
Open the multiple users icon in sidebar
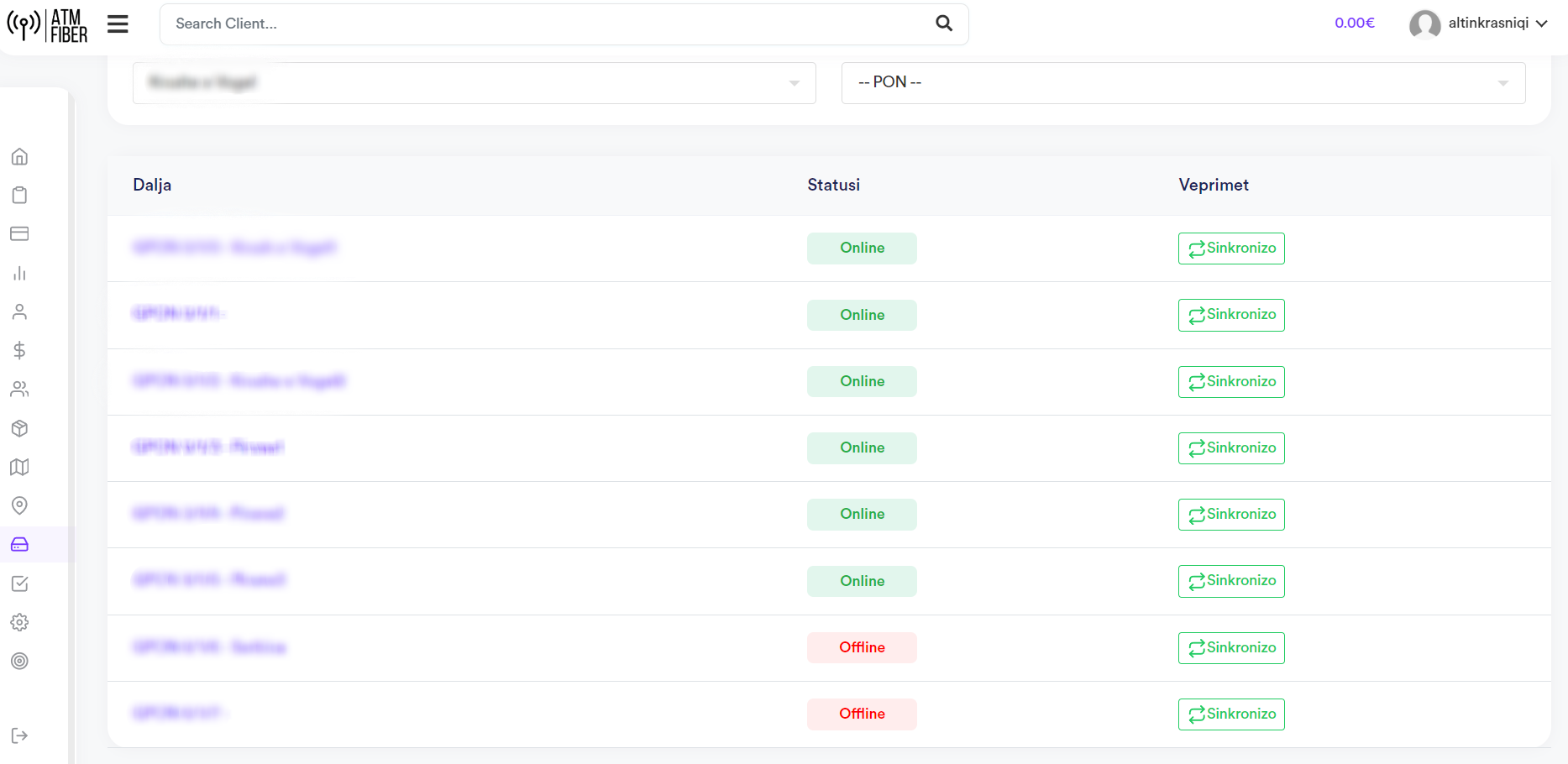(x=19, y=389)
